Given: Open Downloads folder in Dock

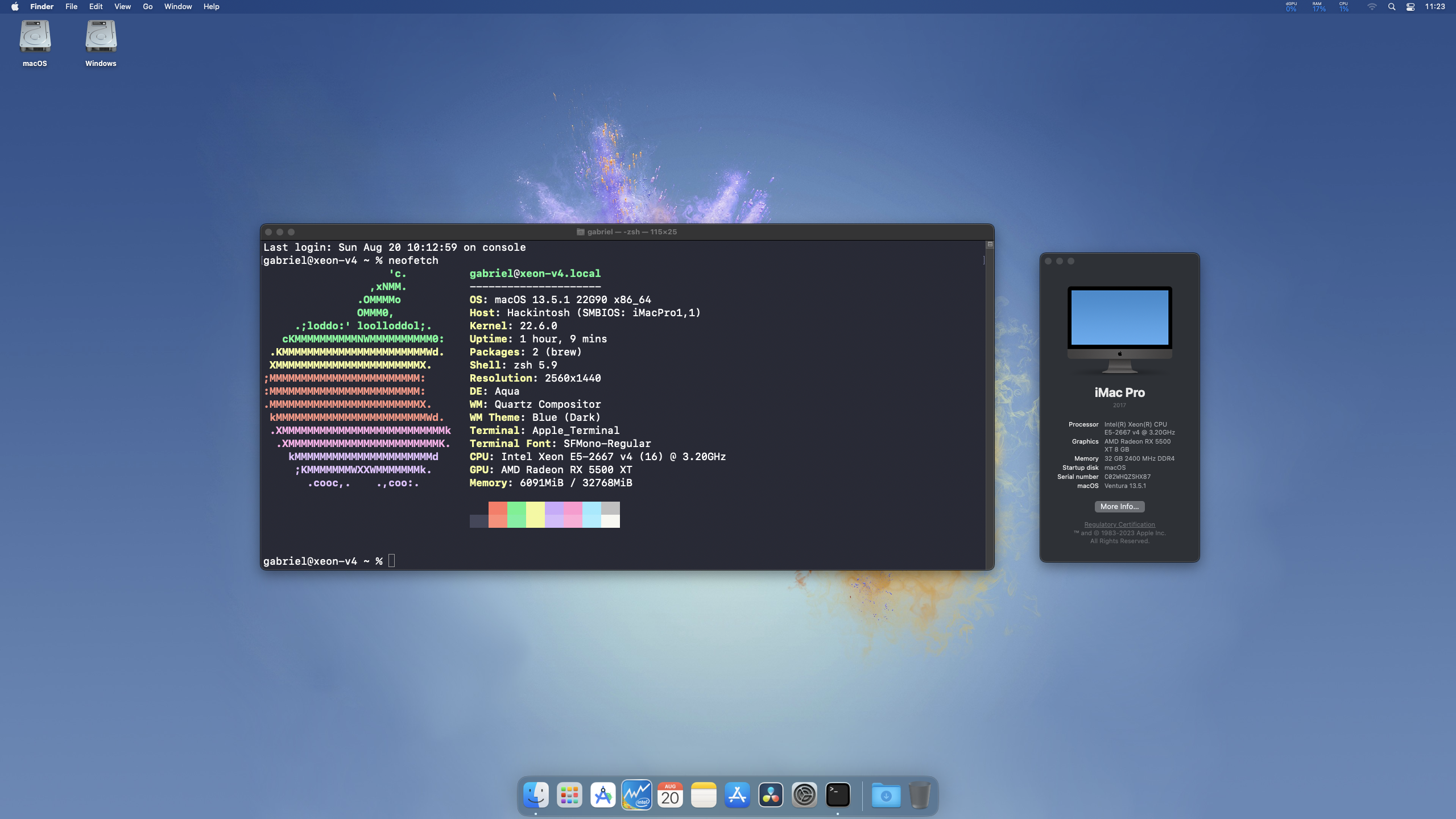Looking at the screenshot, I should [x=886, y=795].
